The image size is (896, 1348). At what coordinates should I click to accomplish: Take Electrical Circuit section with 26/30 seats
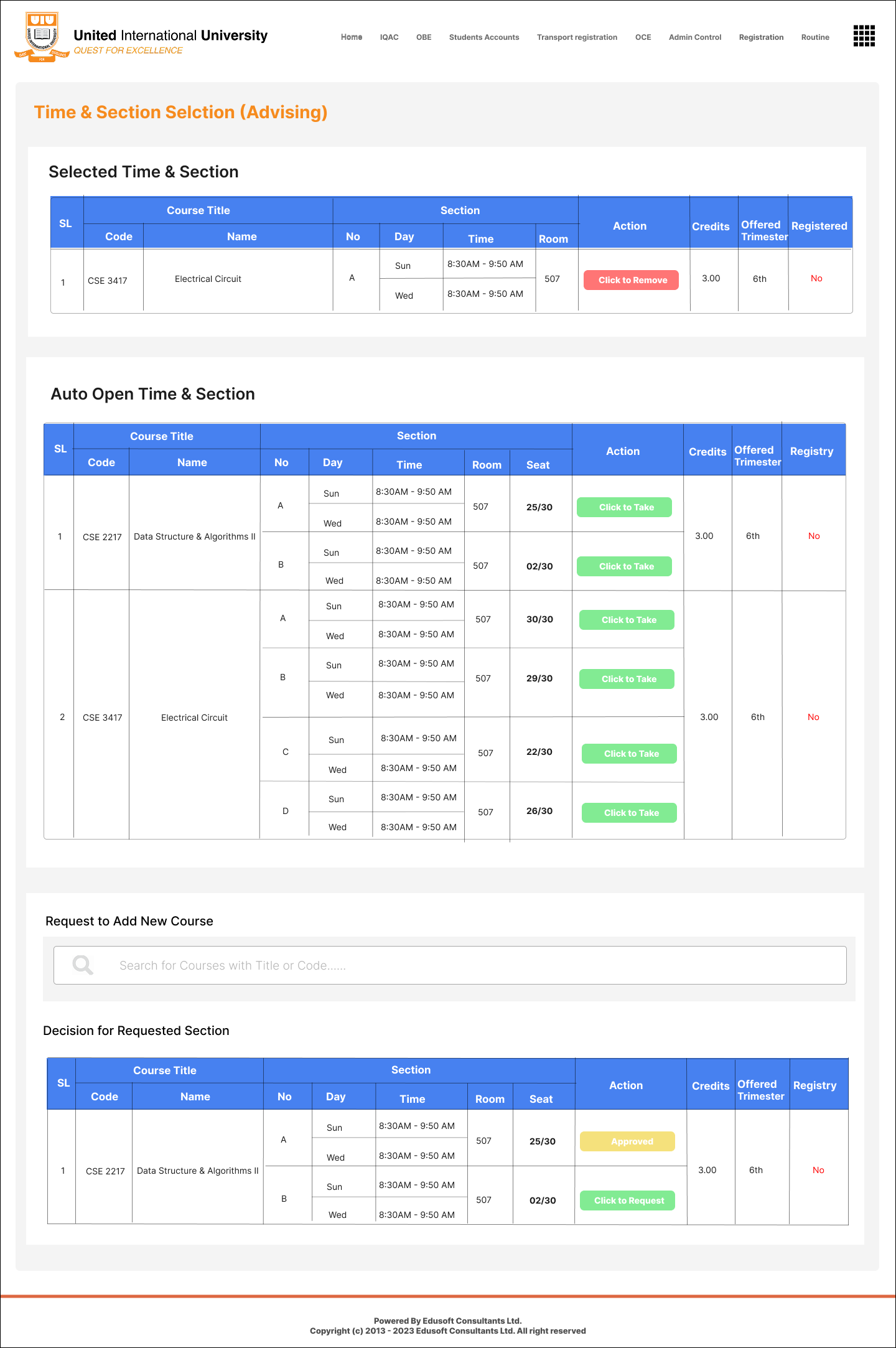629,813
